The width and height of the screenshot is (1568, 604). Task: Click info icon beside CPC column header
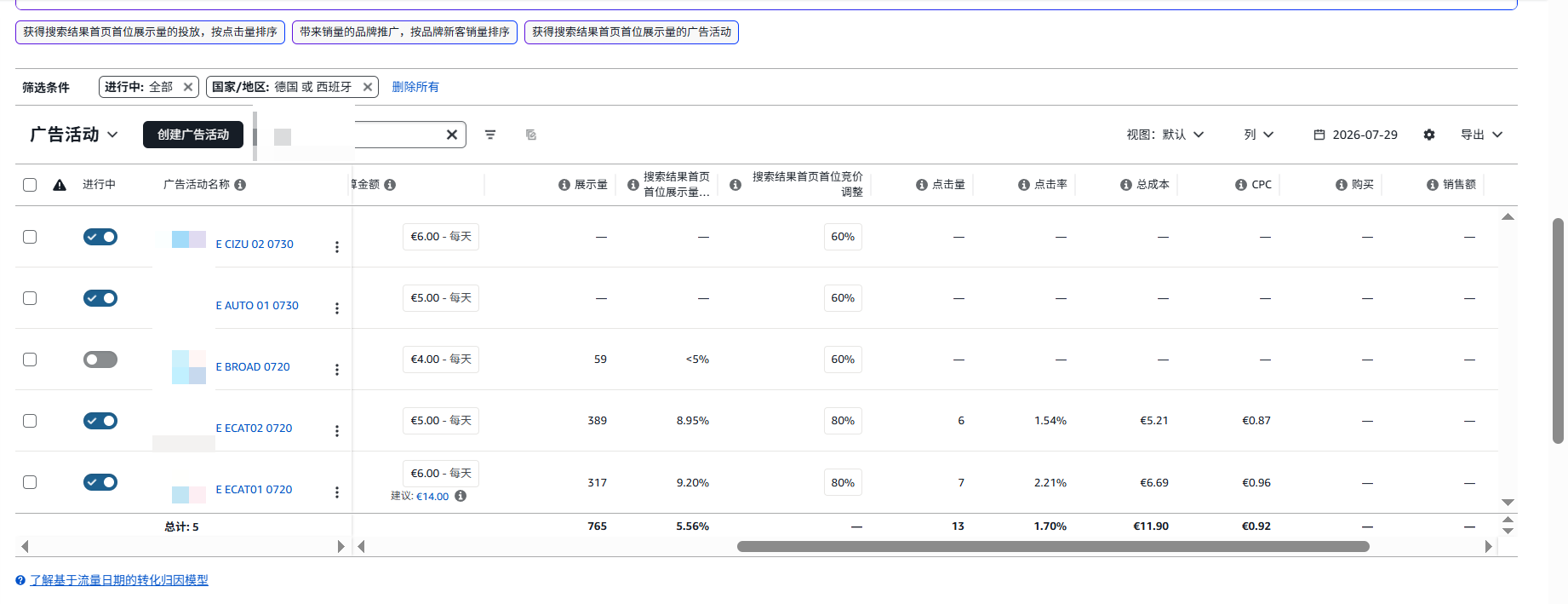pos(1241,185)
